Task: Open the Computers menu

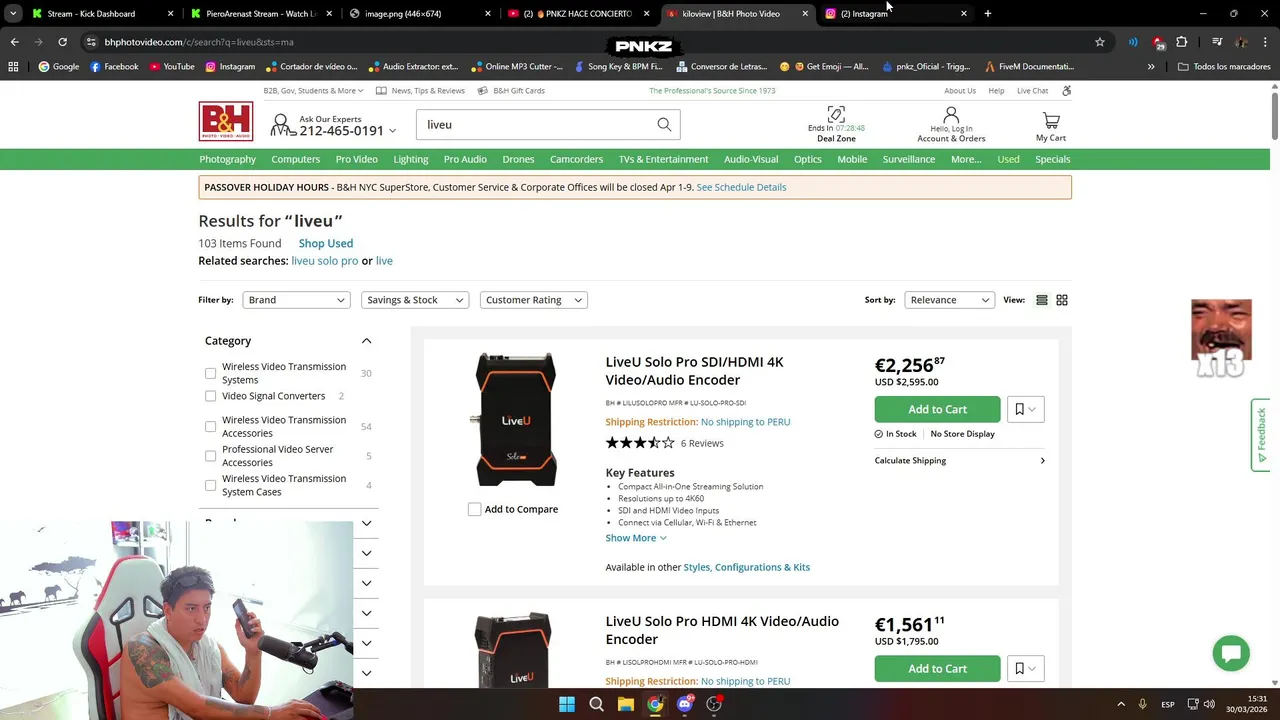Action: click(x=295, y=159)
